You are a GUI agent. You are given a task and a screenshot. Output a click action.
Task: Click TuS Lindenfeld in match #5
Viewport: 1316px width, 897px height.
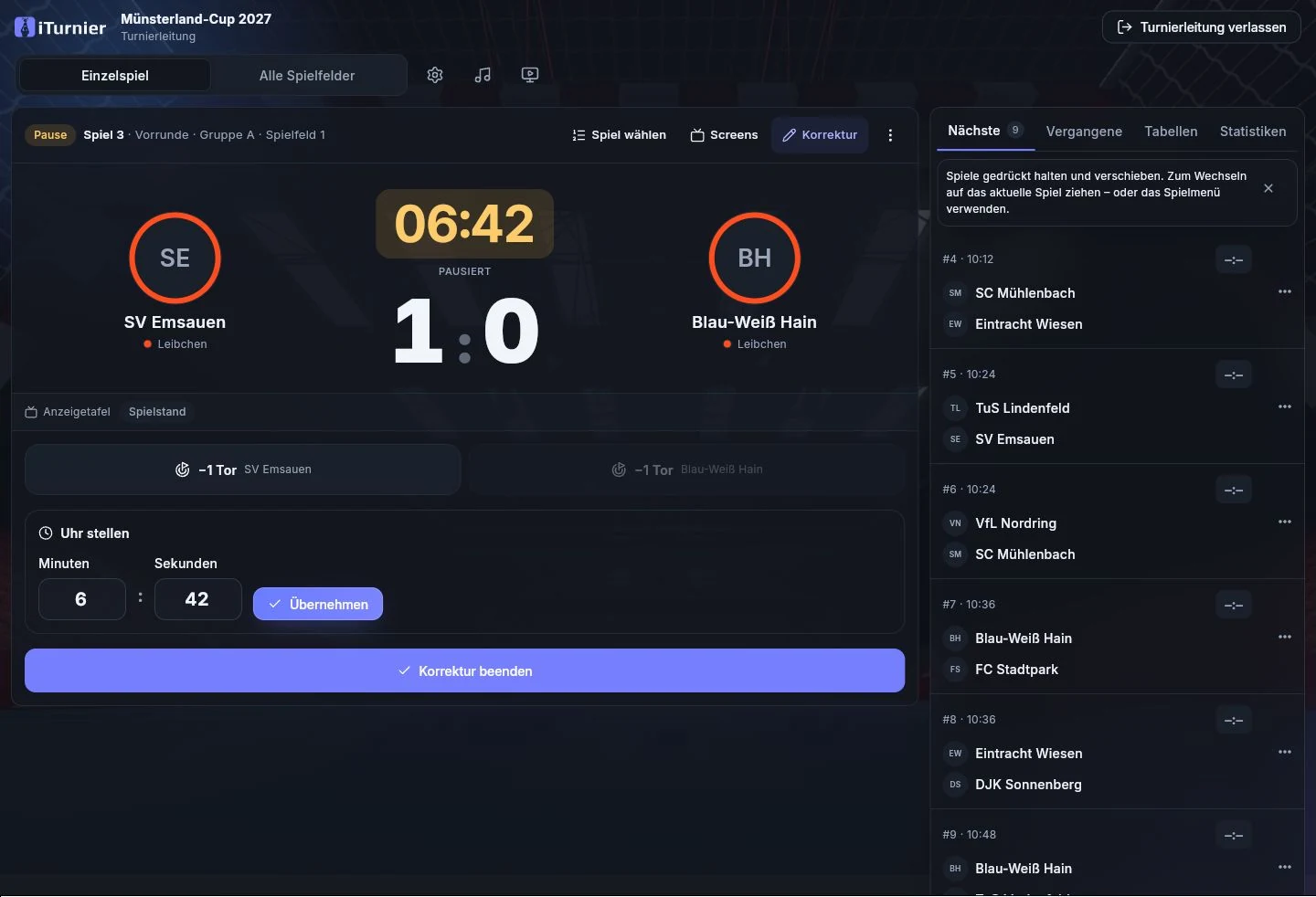[1022, 408]
